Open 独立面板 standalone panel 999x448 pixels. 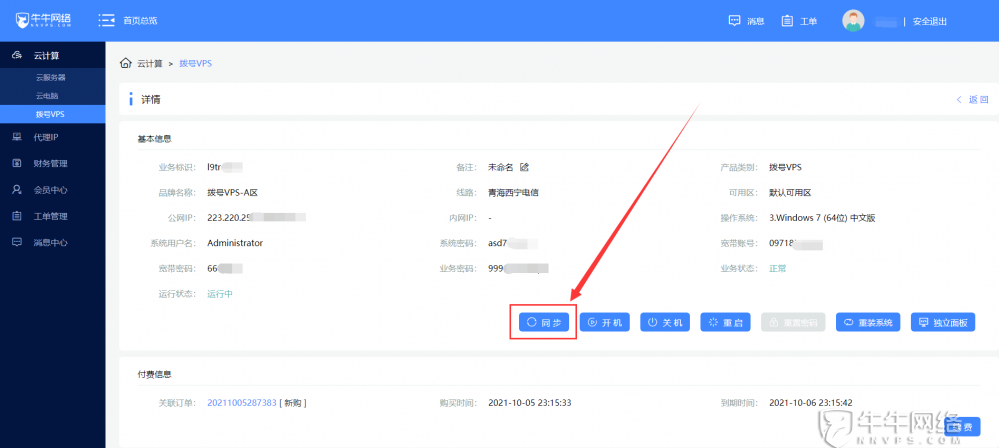943,323
